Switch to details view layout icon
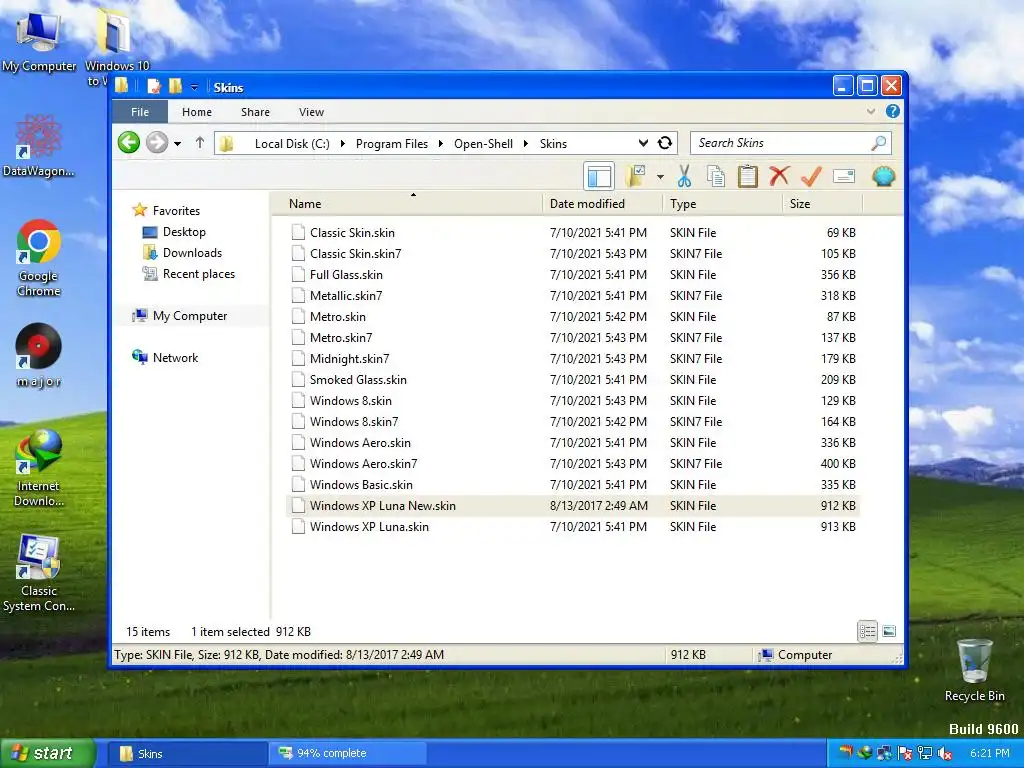1024x768 pixels. click(867, 631)
